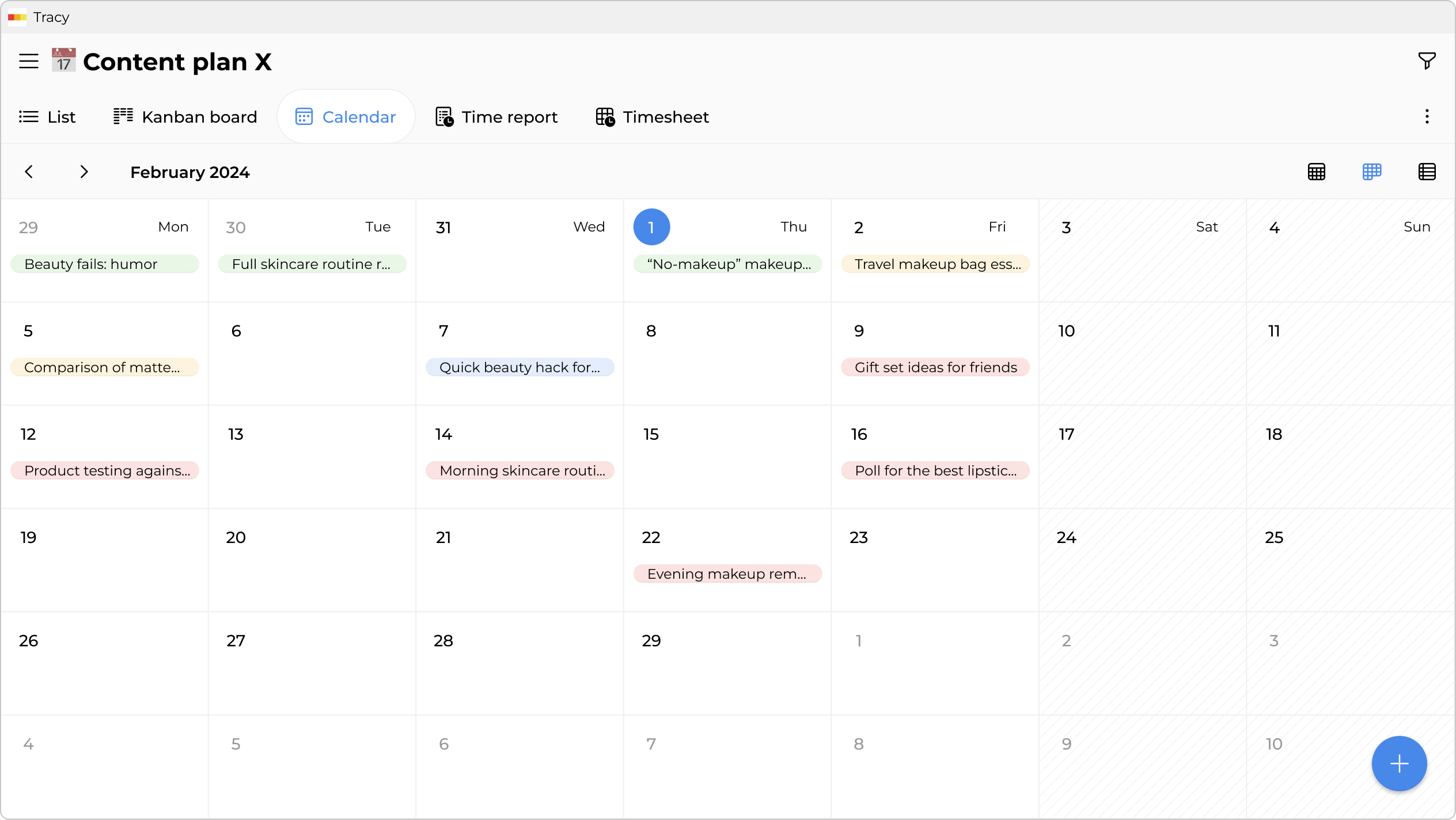The width and height of the screenshot is (1456, 820).
Task: Open the 'Evening makeup rem…' event
Action: point(727,574)
